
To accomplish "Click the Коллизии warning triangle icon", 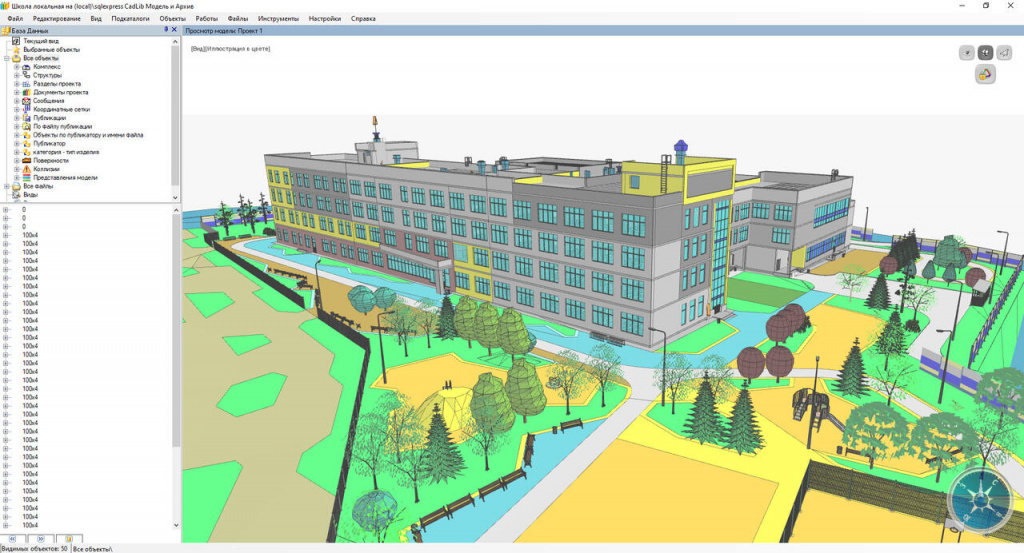I will tap(26, 169).
